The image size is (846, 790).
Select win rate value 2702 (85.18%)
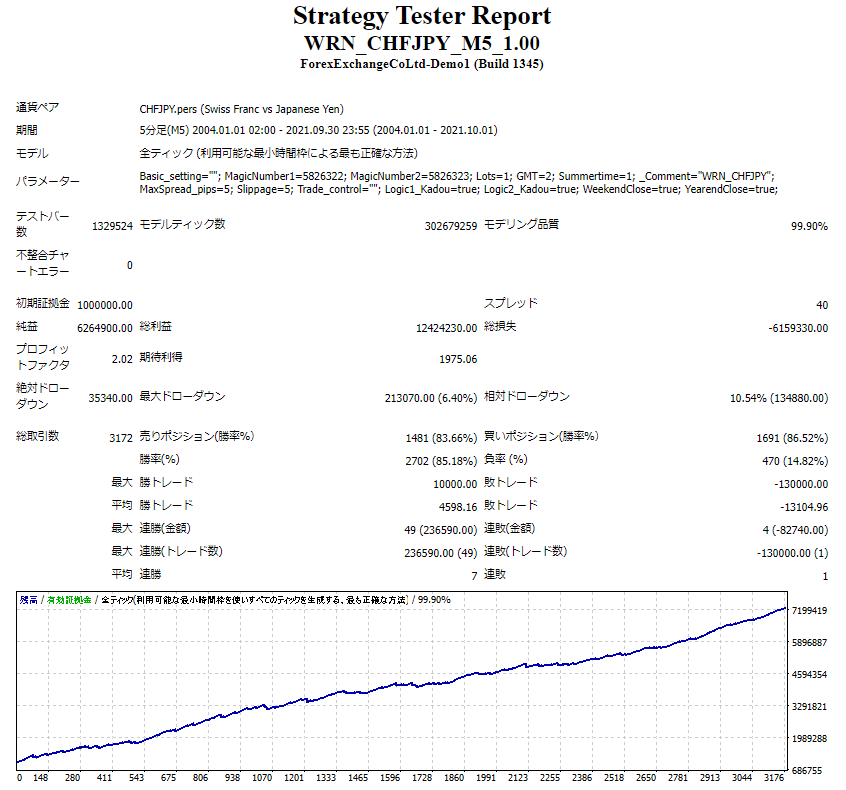pyautogui.click(x=441, y=461)
